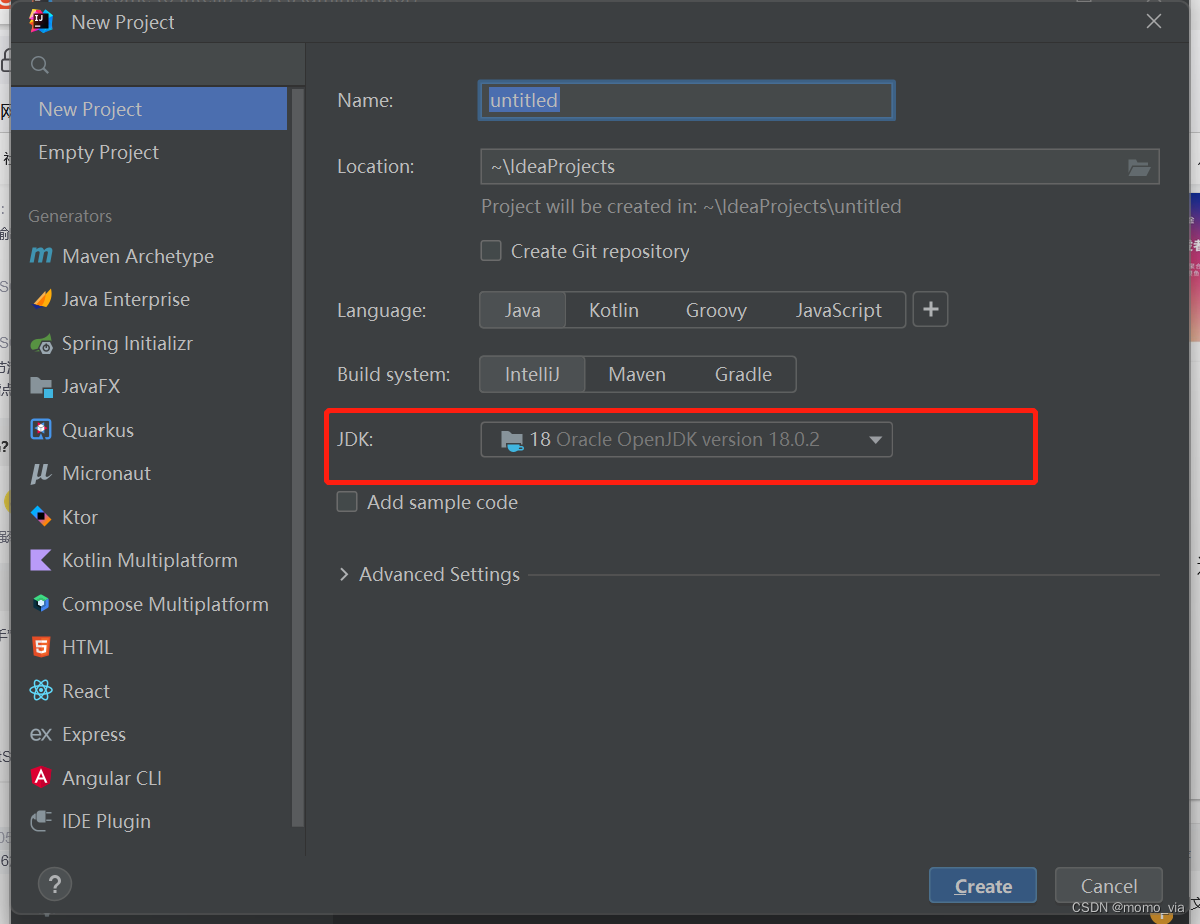
Task: Click the help question mark button
Action: [x=55, y=884]
